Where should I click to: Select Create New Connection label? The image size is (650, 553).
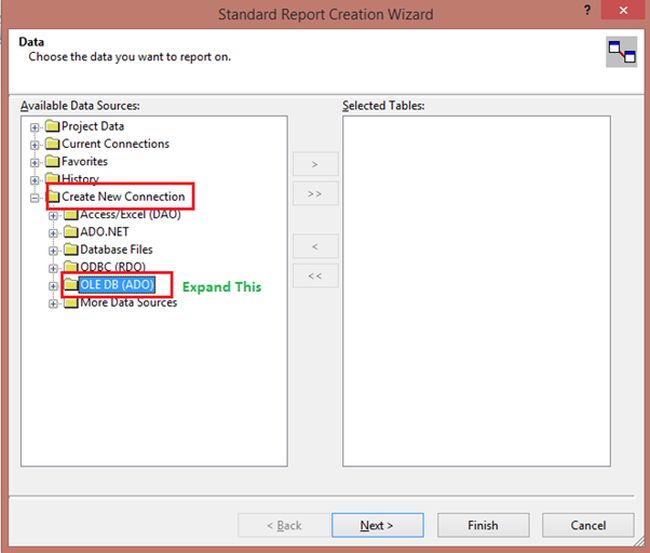click(x=123, y=196)
